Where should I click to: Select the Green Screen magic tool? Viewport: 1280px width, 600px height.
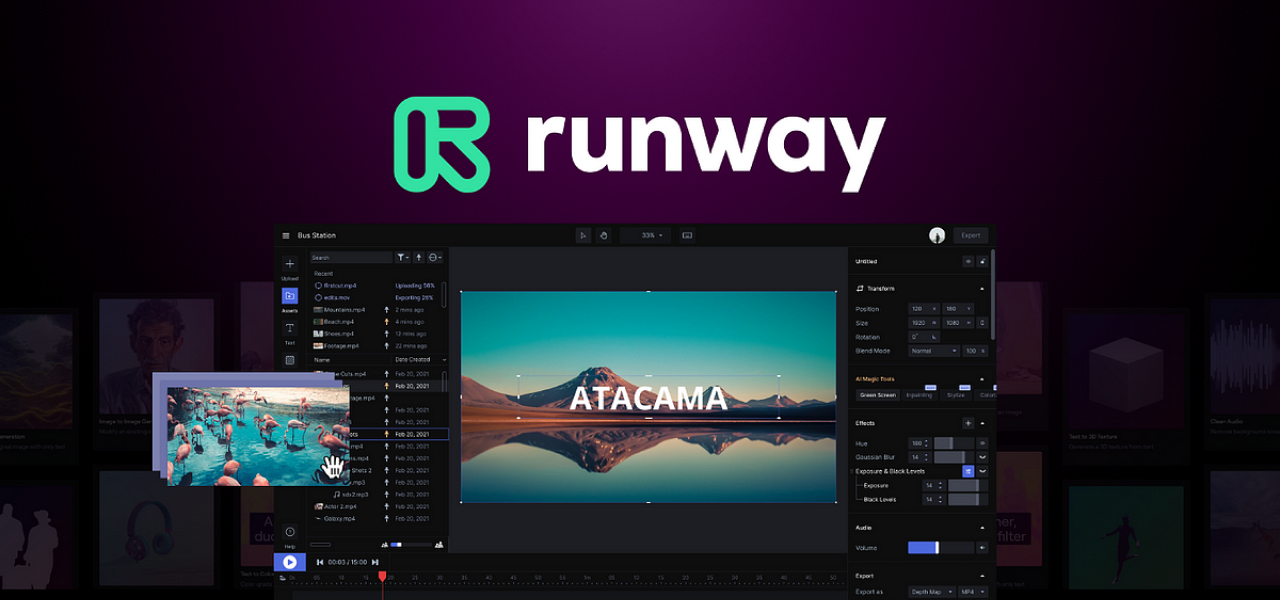point(879,395)
